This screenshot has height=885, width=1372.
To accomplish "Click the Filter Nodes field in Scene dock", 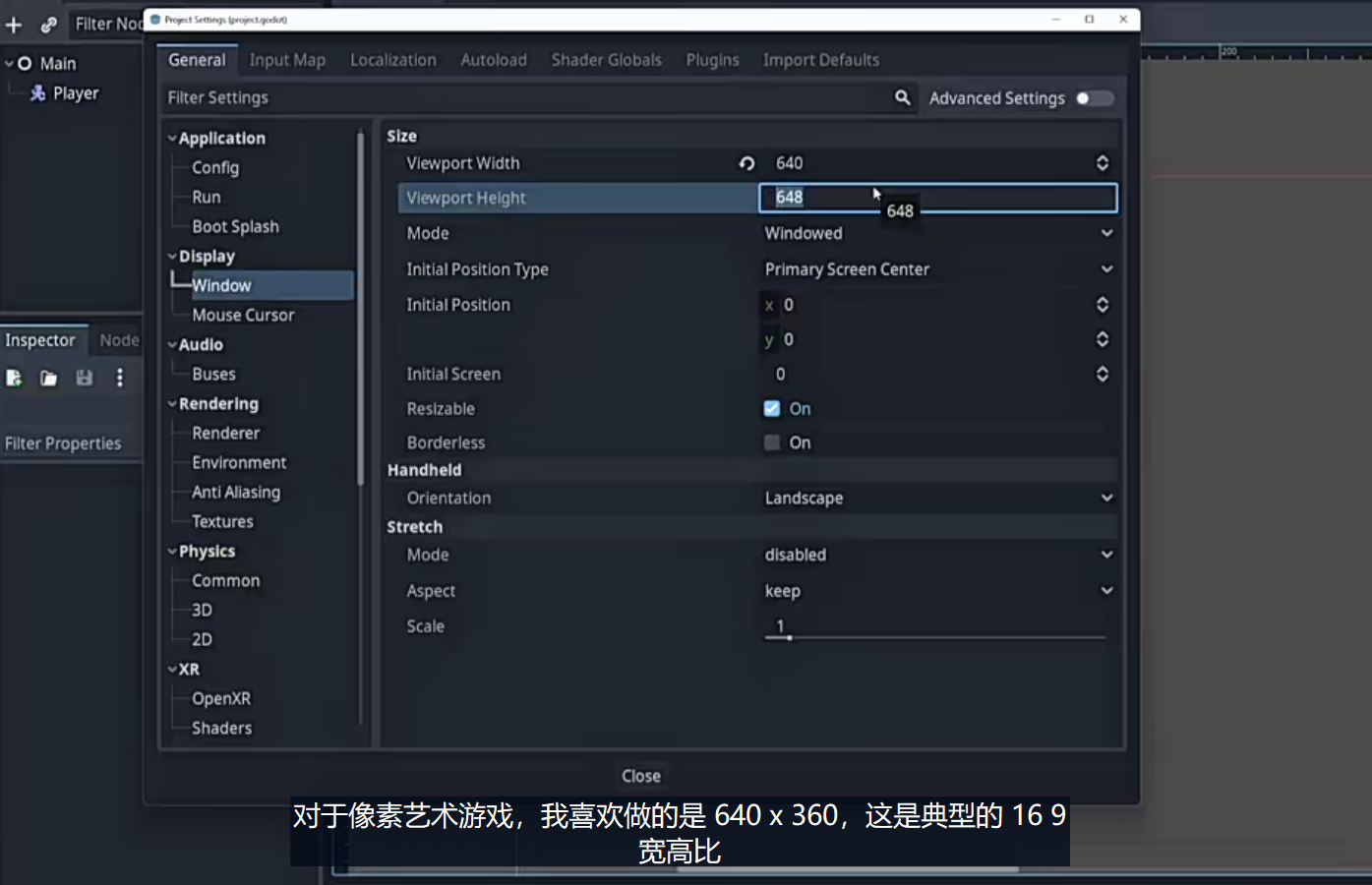I will pos(106,25).
